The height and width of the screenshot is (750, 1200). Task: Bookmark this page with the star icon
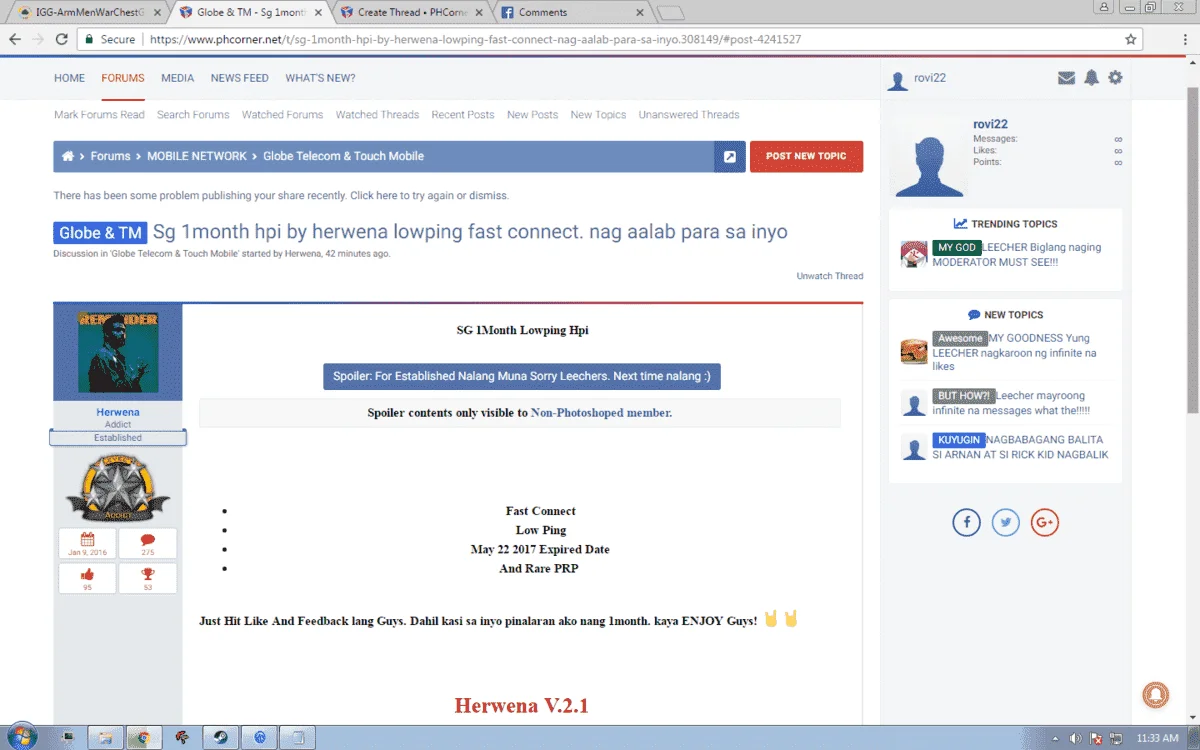(x=1131, y=39)
